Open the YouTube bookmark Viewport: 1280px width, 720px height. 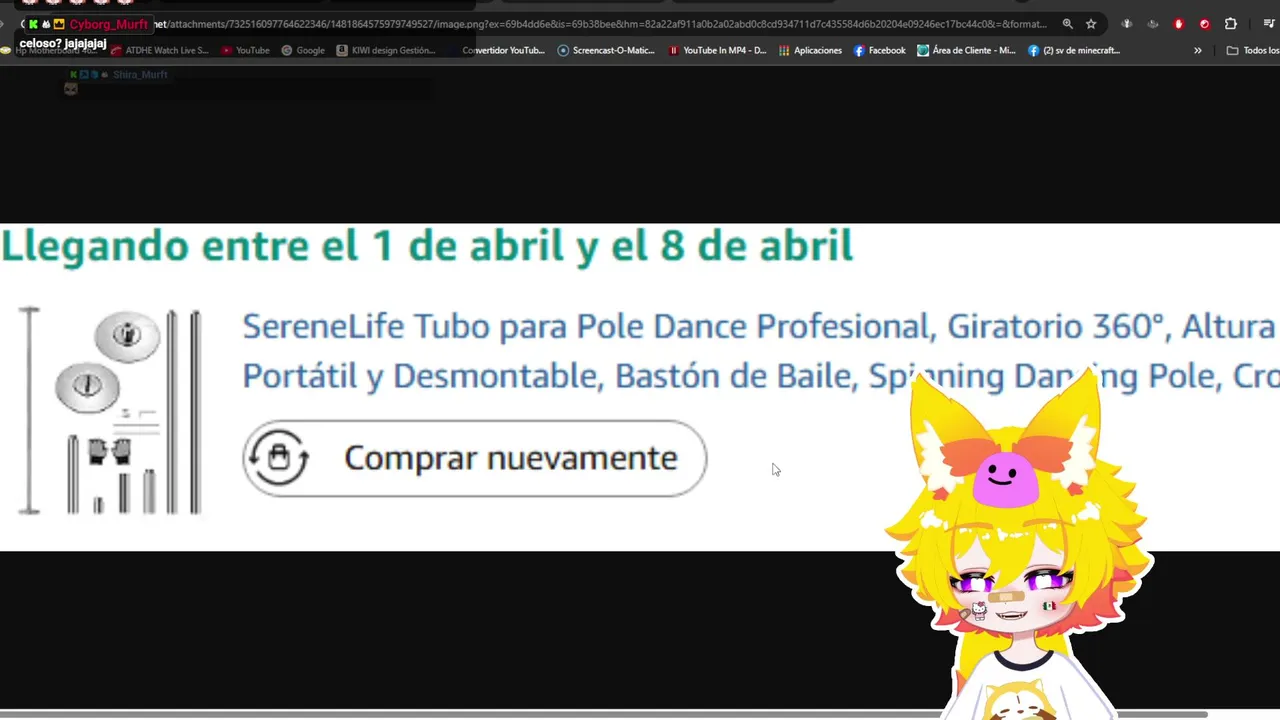point(246,50)
